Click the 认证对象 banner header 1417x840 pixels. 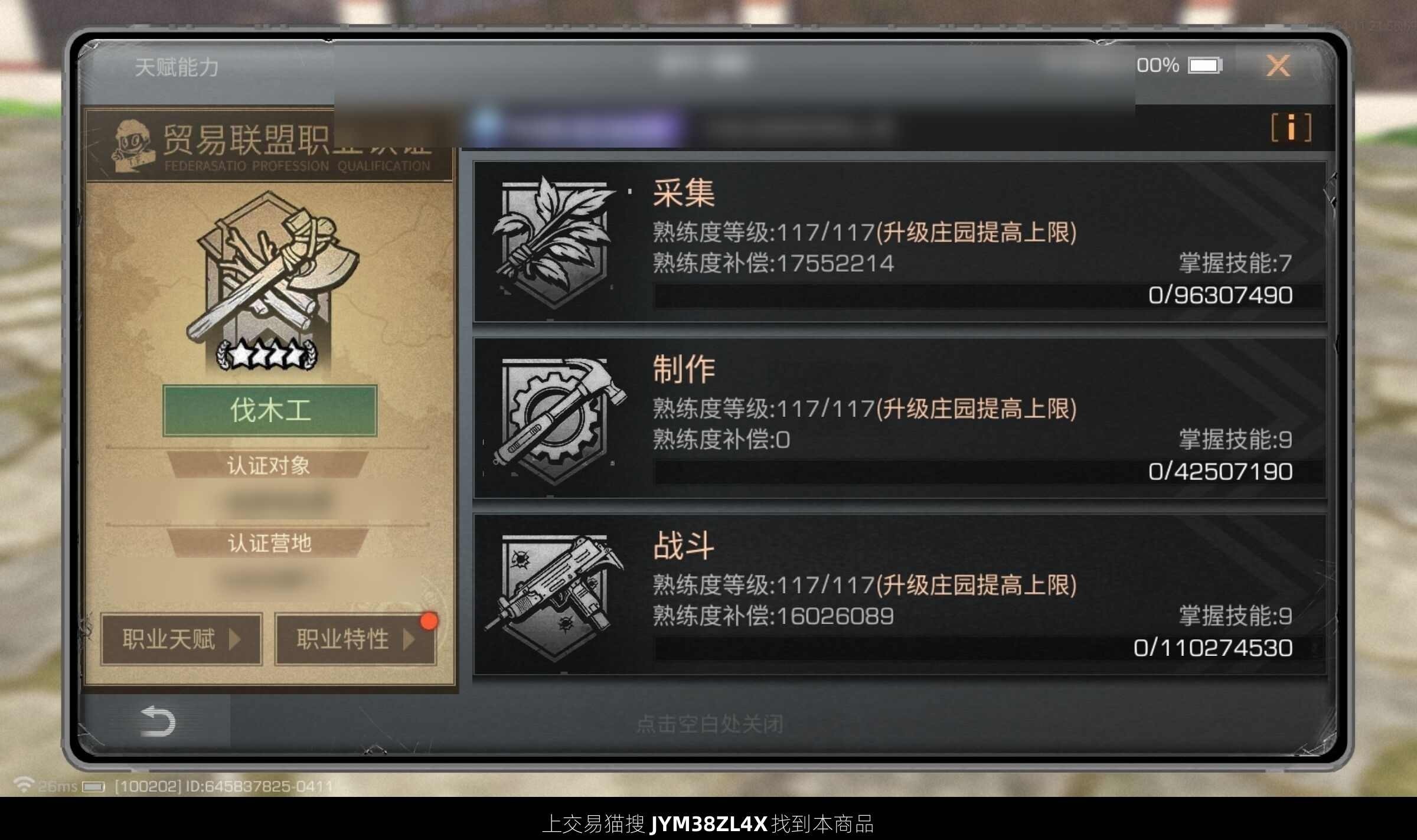click(x=268, y=466)
